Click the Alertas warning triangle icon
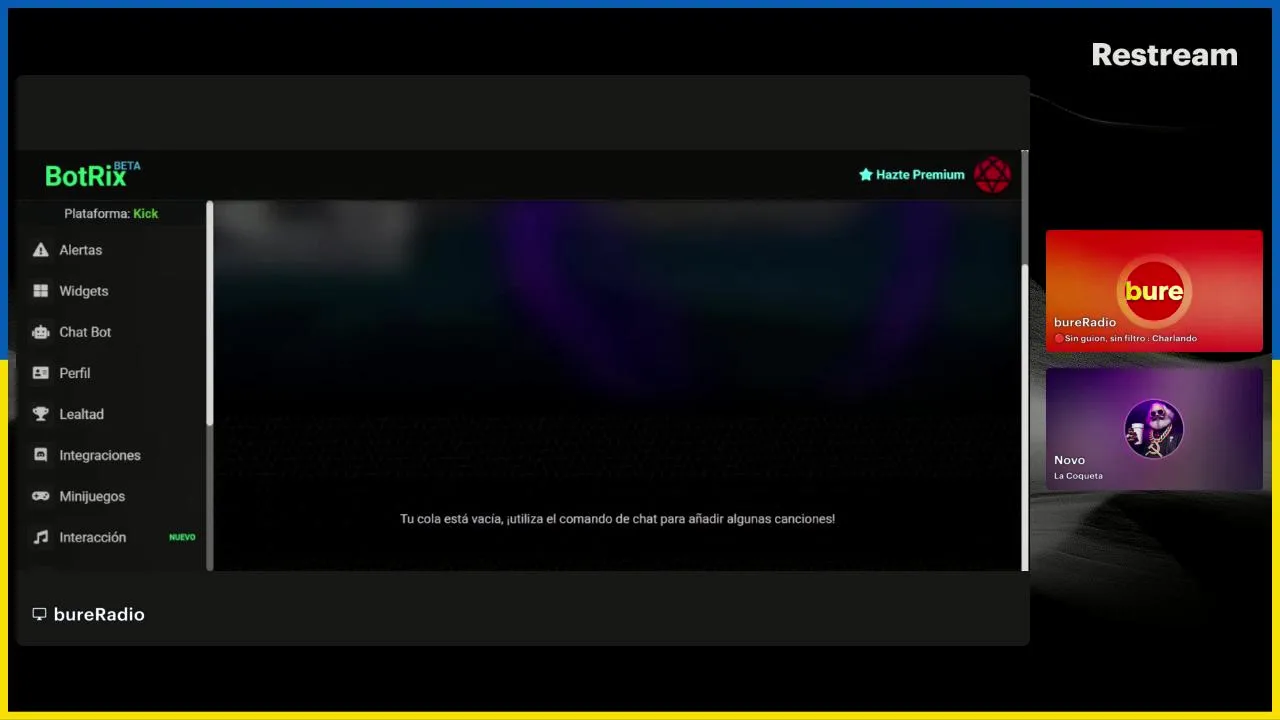The height and width of the screenshot is (720, 1280). tap(40, 250)
